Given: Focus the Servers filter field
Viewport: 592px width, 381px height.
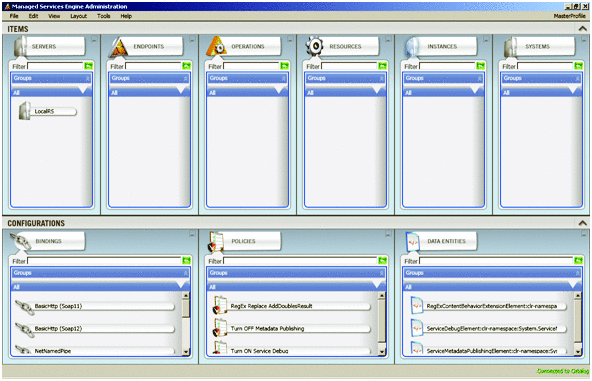Looking at the screenshot, I should [55, 66].
